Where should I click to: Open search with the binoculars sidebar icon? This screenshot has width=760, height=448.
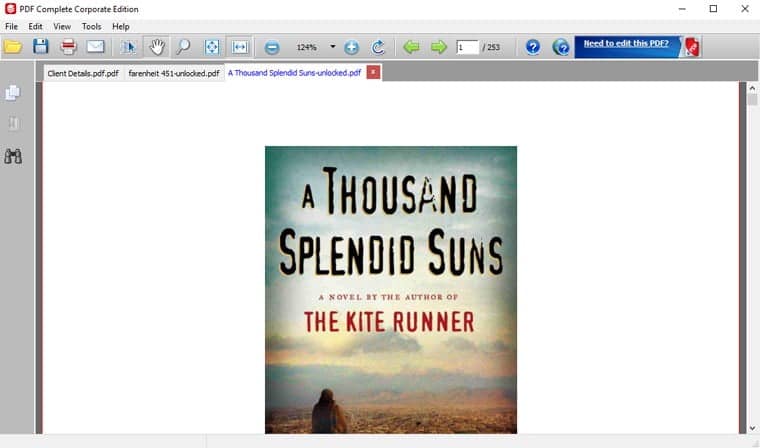pos(13,156)
